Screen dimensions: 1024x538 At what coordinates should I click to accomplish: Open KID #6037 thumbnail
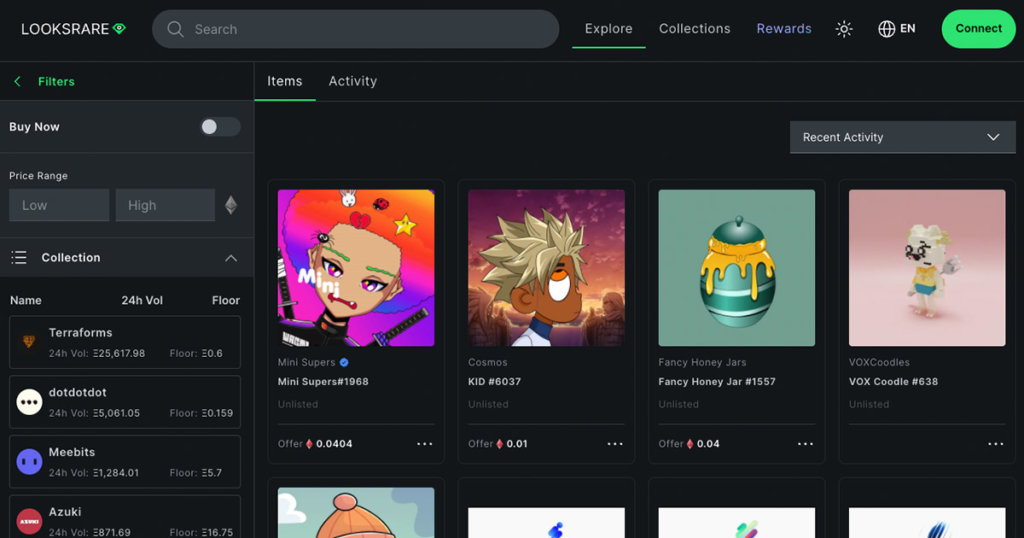click(547, 268)
